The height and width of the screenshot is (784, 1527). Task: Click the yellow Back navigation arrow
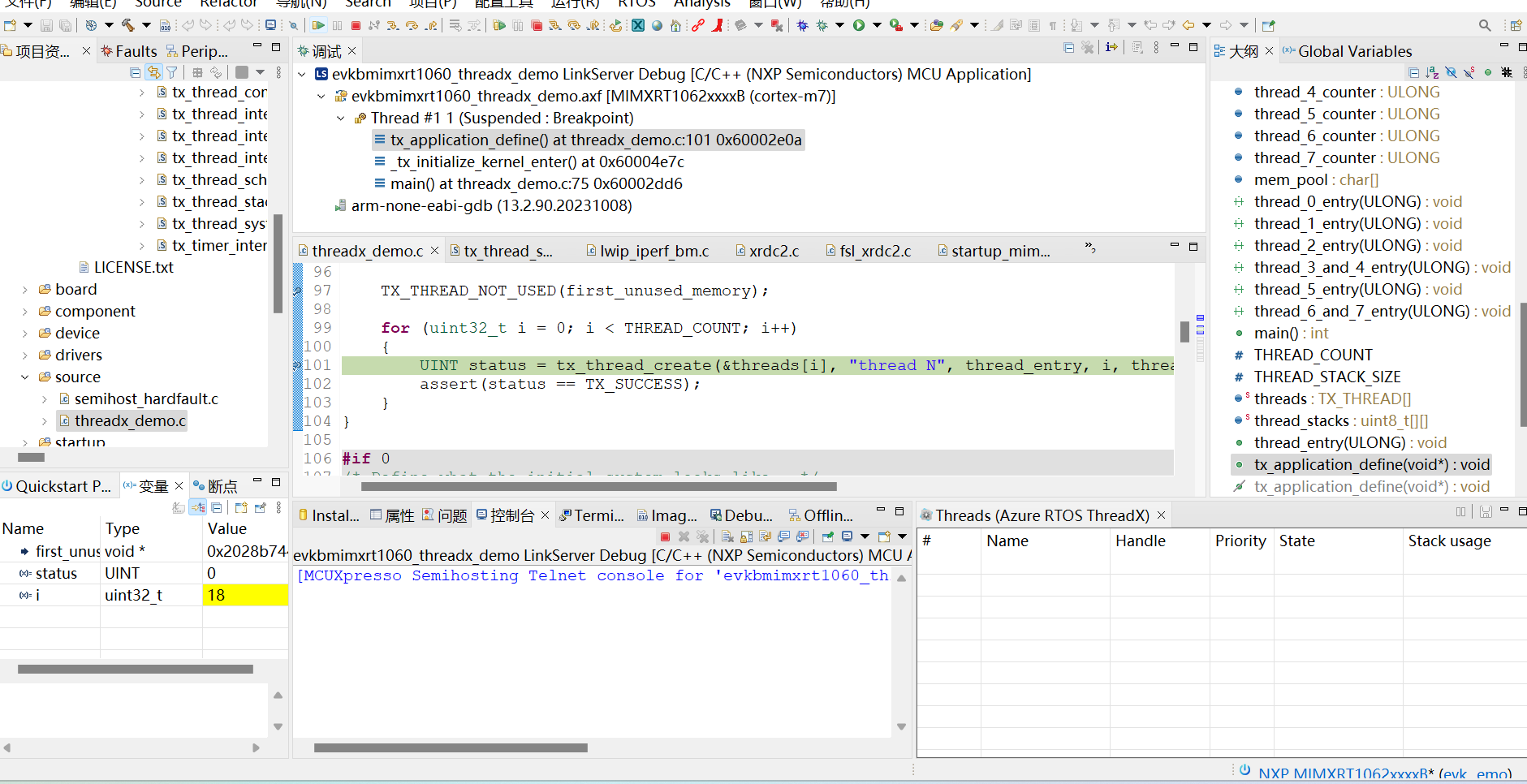pyautogui.click(x=1188, y=26)
